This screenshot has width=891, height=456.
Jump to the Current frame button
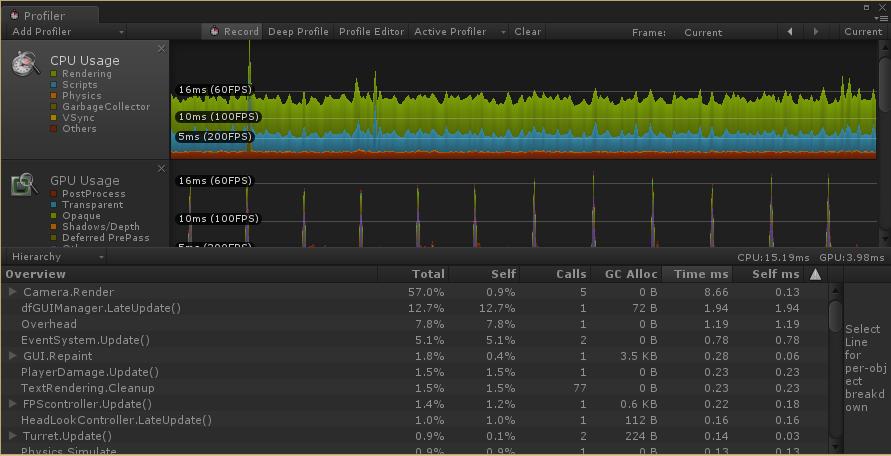pos(863,32)
